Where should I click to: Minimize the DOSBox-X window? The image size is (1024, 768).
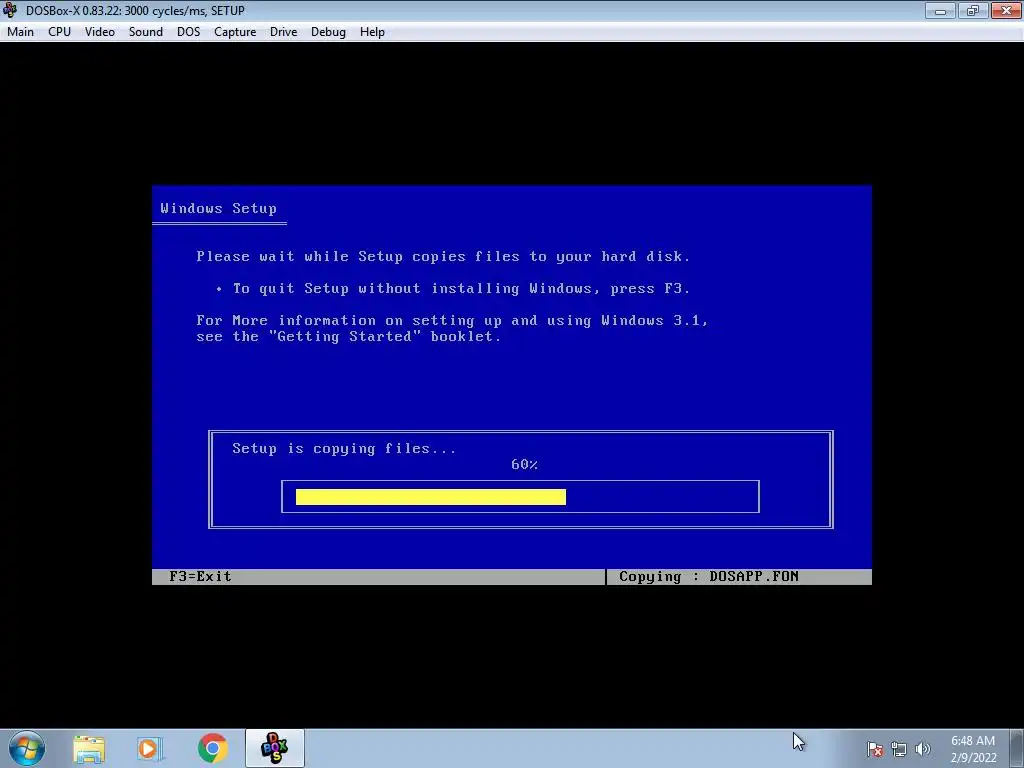[940, 10]
